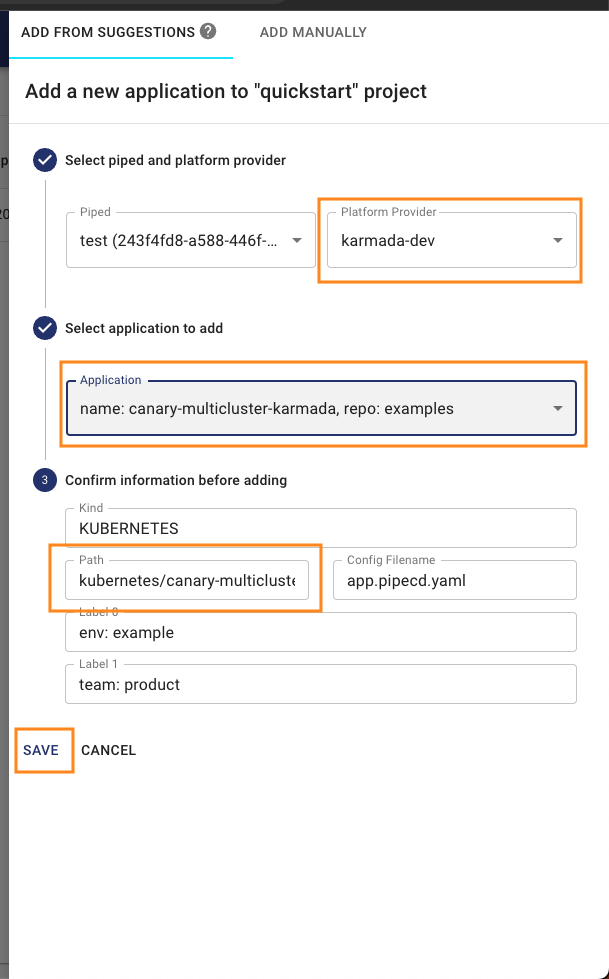Click the Path input field
This screenshot has height=979, width=609.
click(186, 580)
